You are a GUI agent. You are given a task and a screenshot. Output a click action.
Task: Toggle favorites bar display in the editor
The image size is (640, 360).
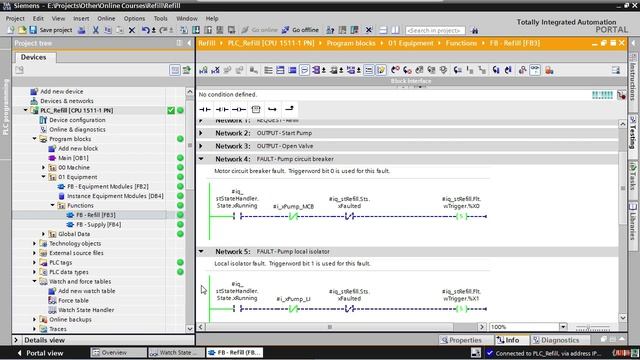pyautogui.click(x=381, y=70)
